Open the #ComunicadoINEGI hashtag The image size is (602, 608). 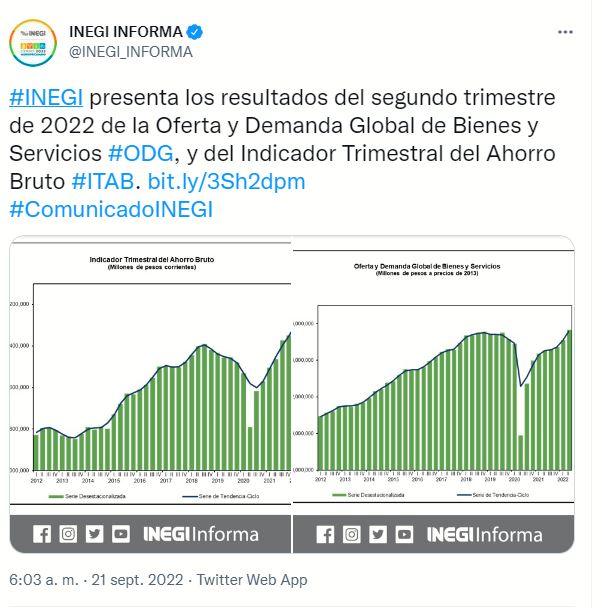coord(110,210)
